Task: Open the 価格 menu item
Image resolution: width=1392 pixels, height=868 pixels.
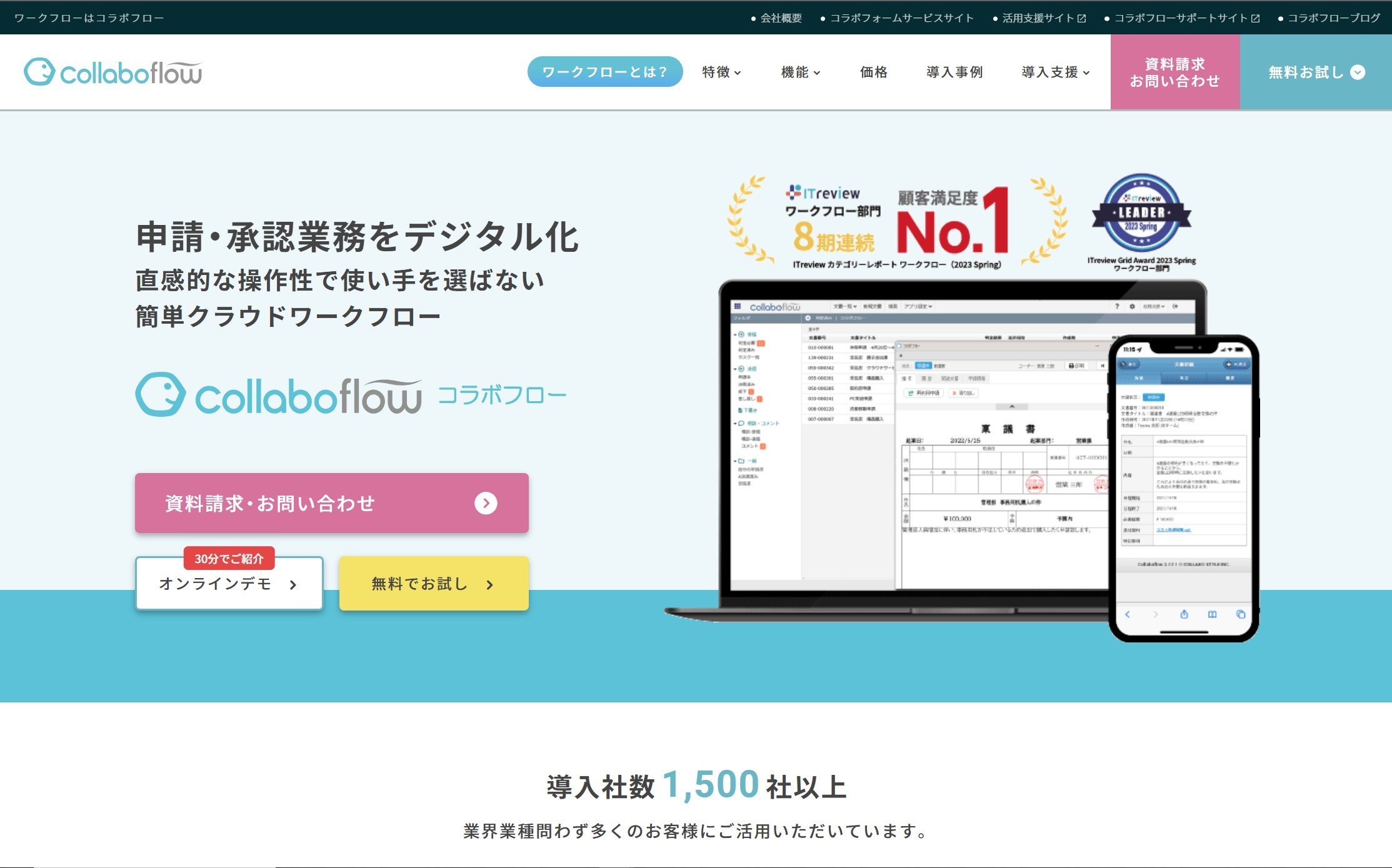Action: [x=874, y=72]
